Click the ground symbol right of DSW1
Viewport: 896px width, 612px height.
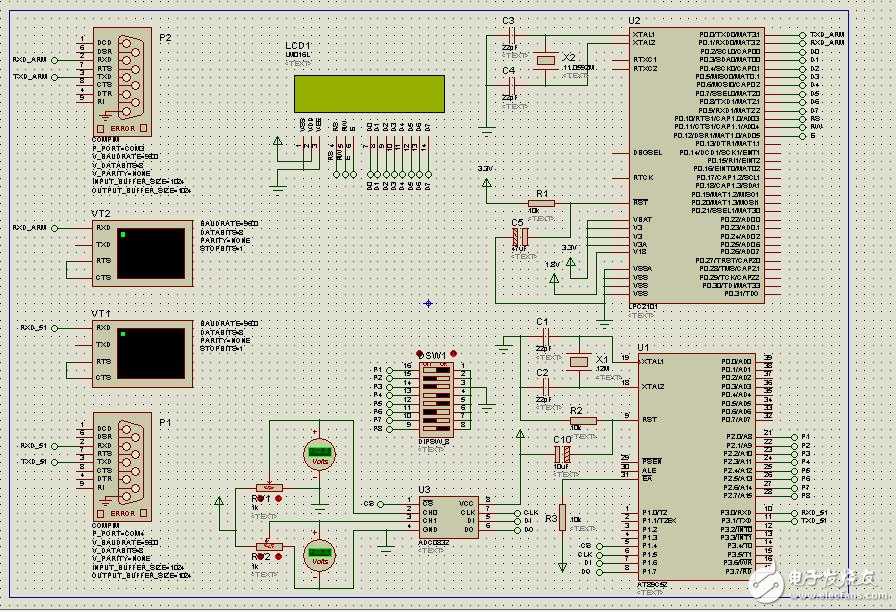(x=486, y=408)
